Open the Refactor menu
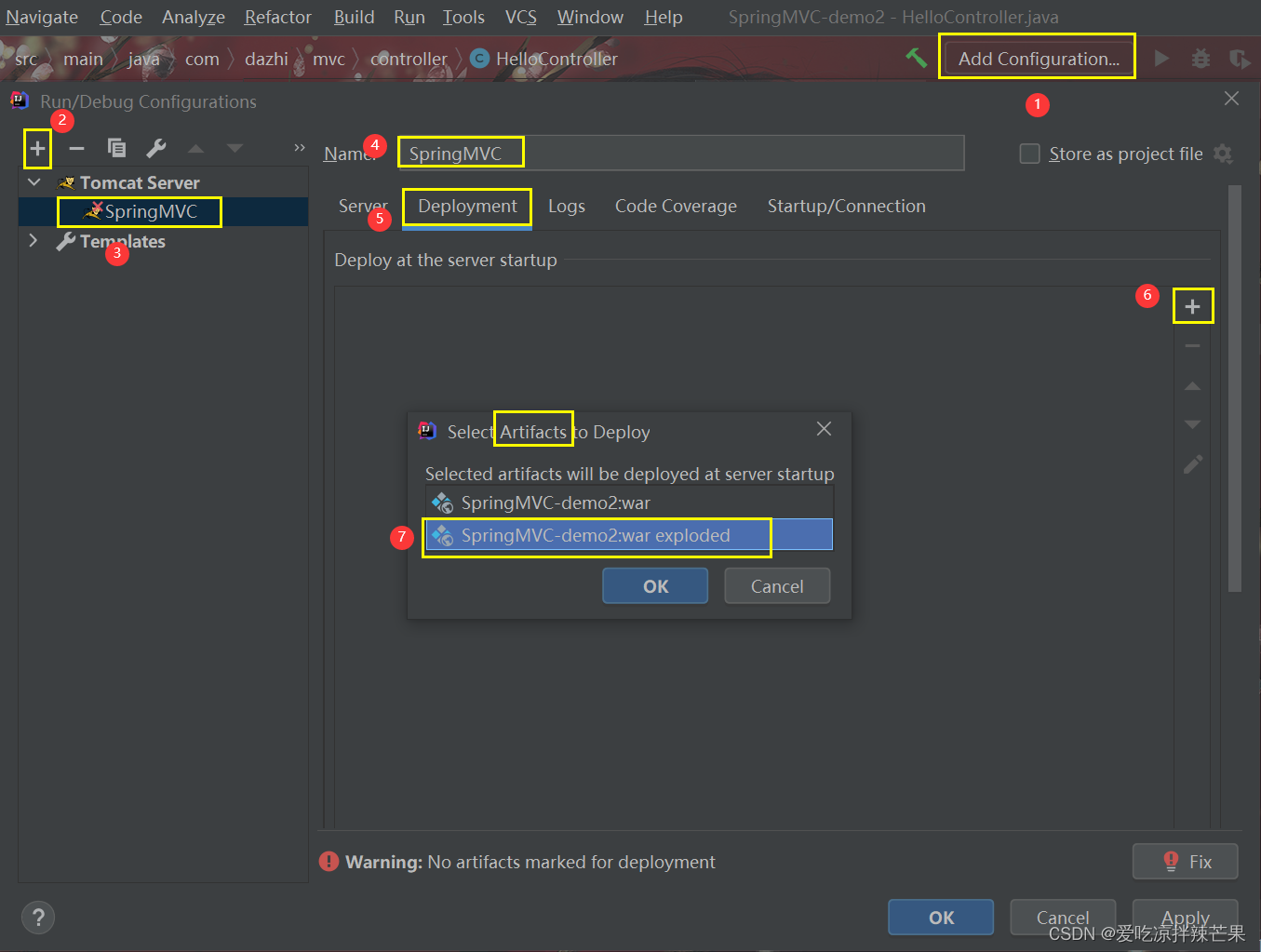1261x952 pixels. (x=277, y=17)
